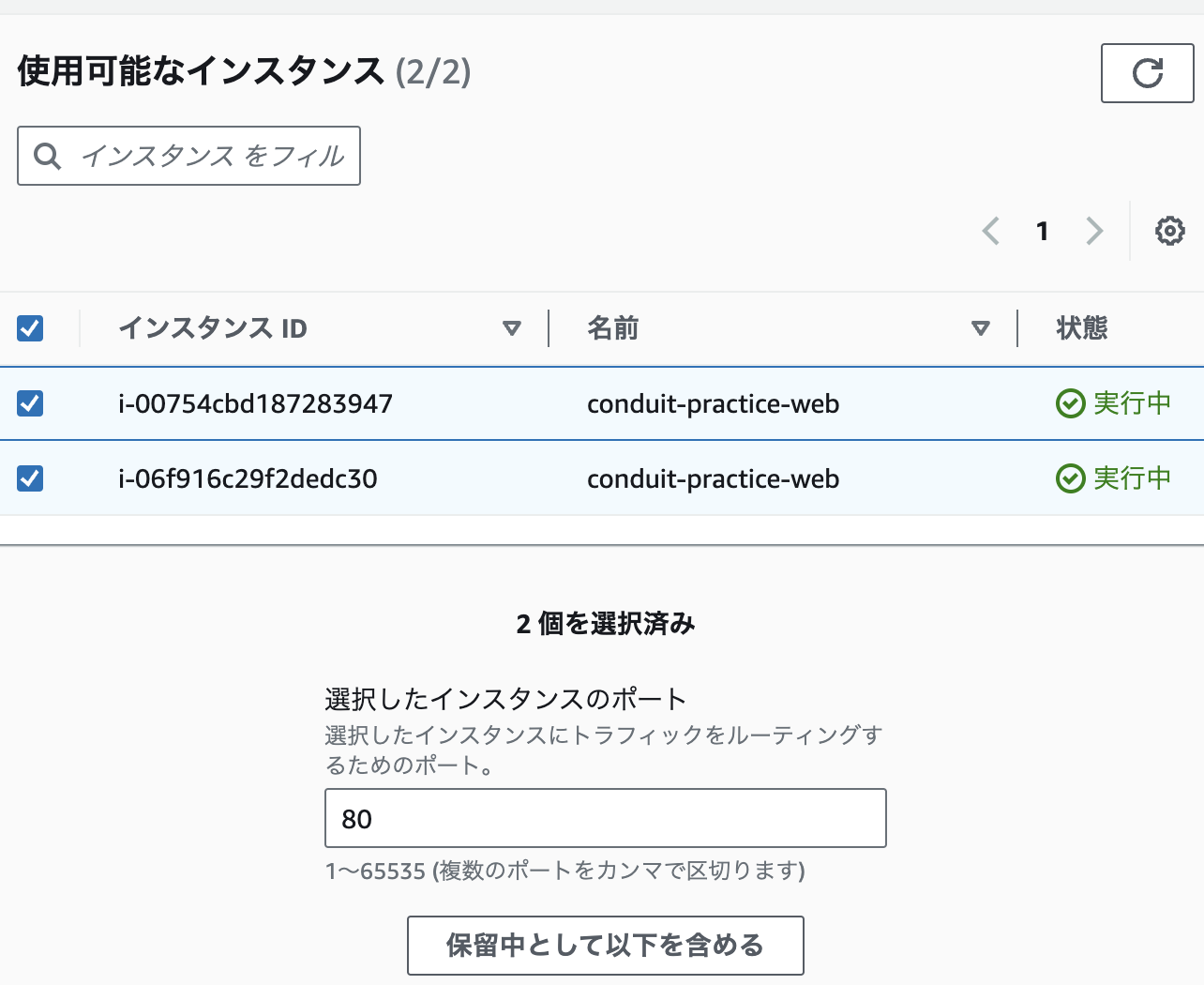Open the インスタンス ID column filter dropdown

[x=512, y=328]
